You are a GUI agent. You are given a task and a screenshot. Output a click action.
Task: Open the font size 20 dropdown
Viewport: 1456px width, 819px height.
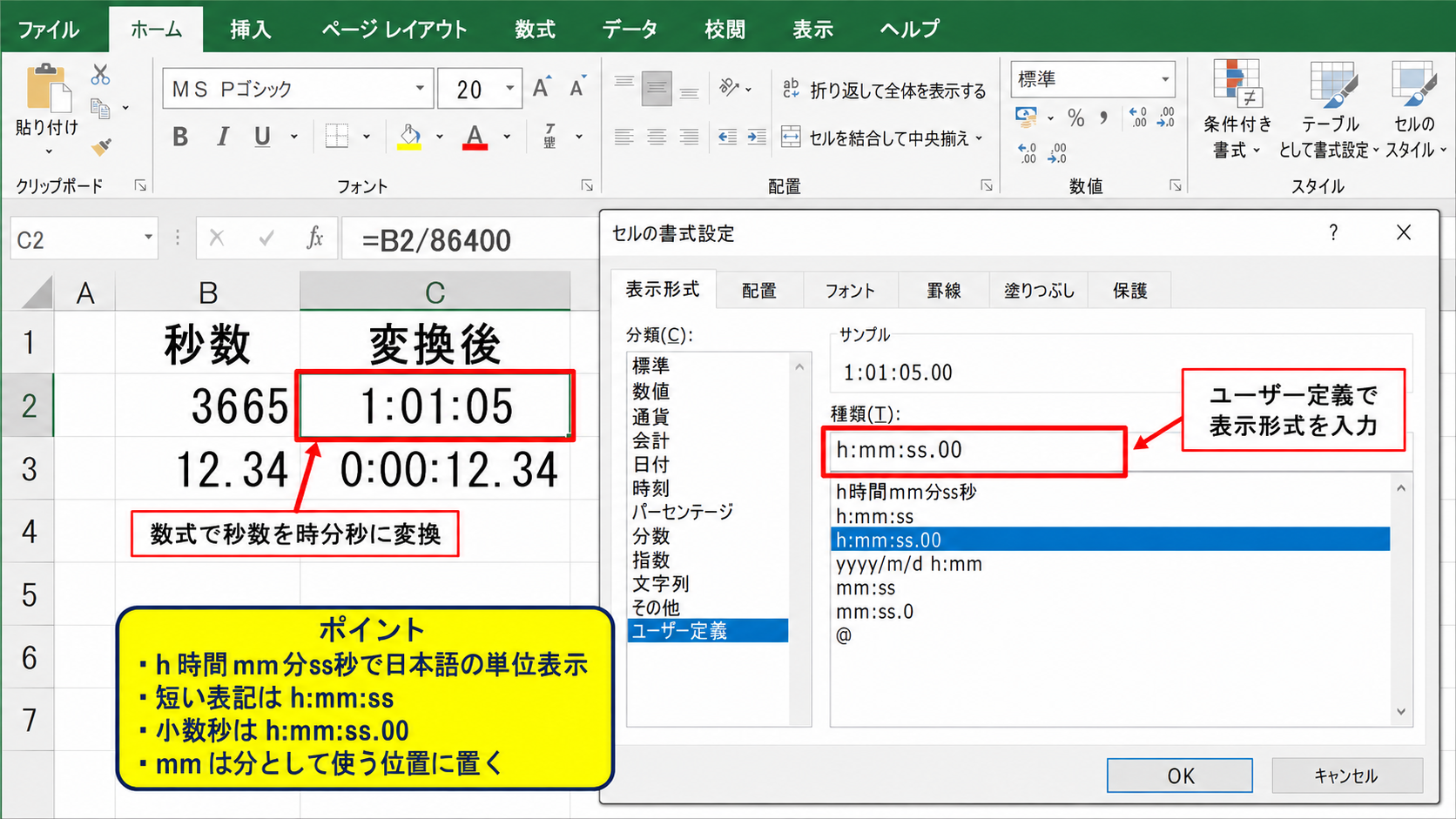tap(510, 89)
